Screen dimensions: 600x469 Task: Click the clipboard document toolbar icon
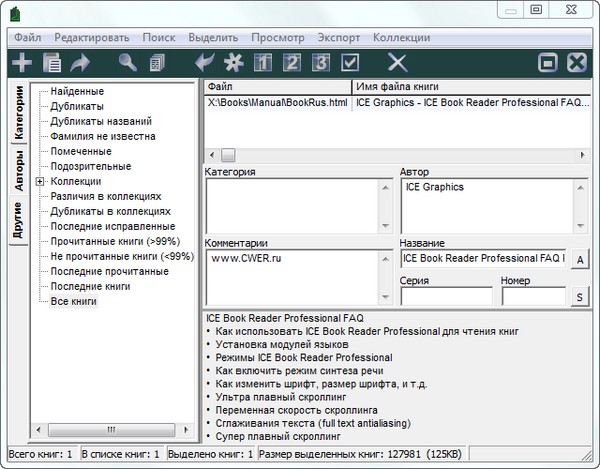pos(51,63)
